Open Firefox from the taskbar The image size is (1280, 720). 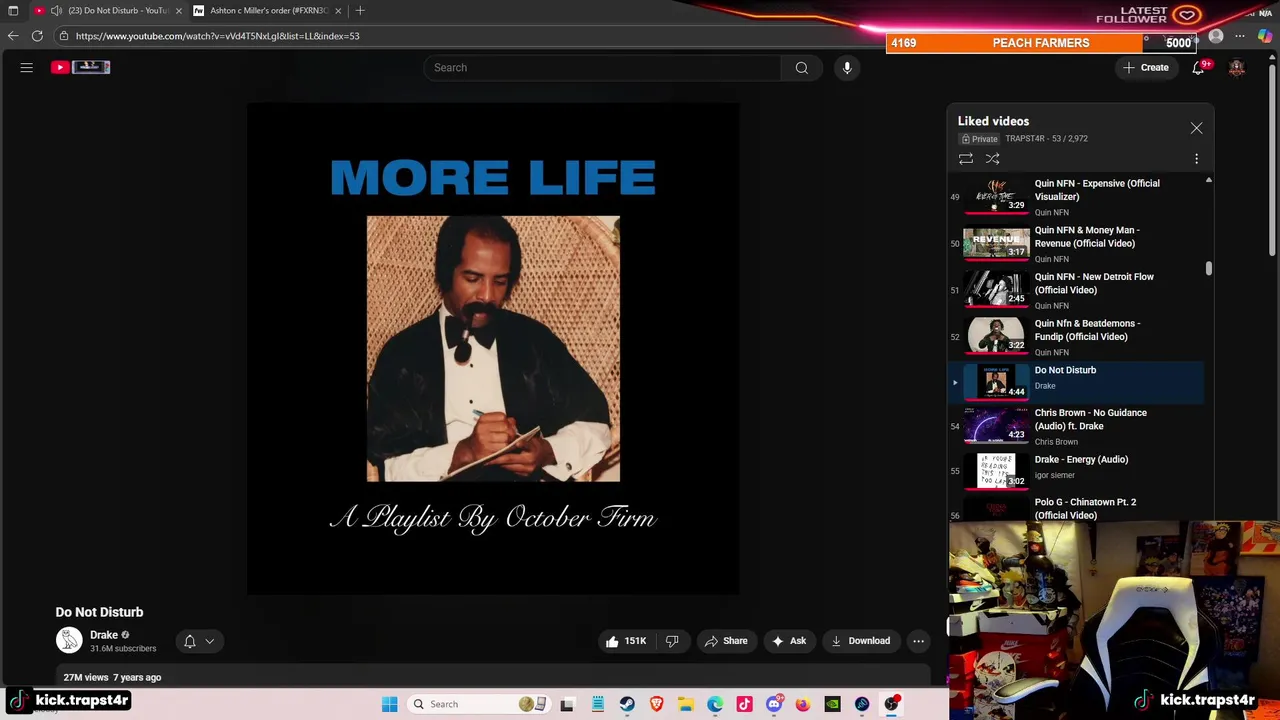pyautogui.click(x=803, y=704)
